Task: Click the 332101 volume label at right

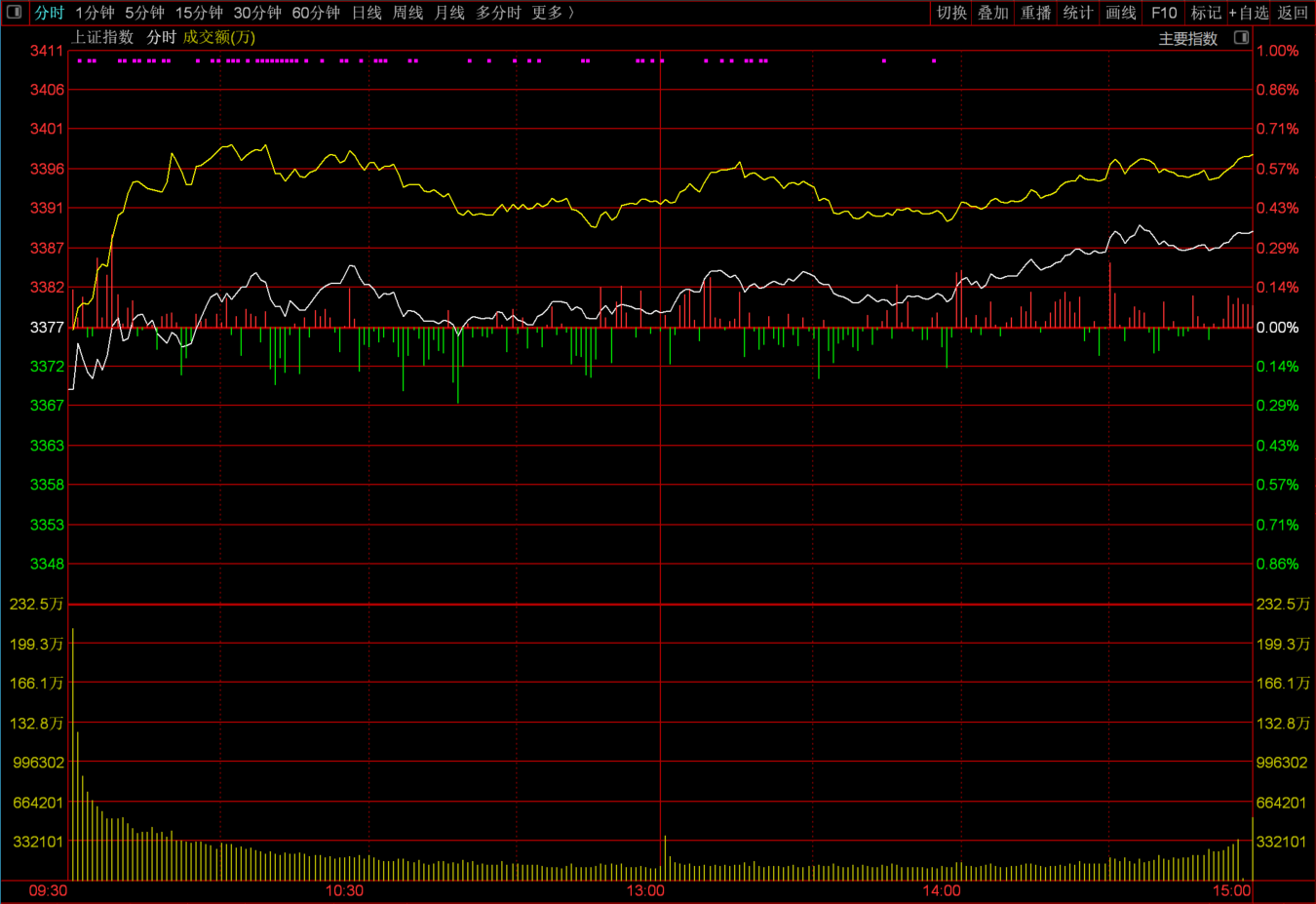Action: click(x=1282, y=842)
